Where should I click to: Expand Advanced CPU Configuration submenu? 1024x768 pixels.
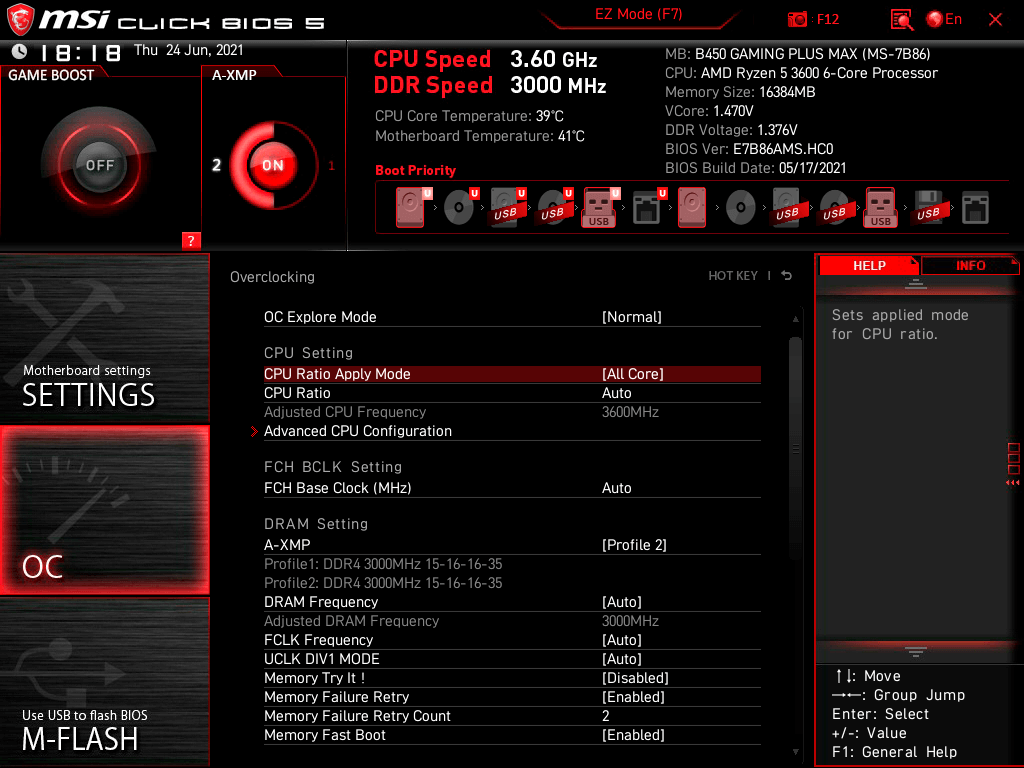tap(358, 431)
